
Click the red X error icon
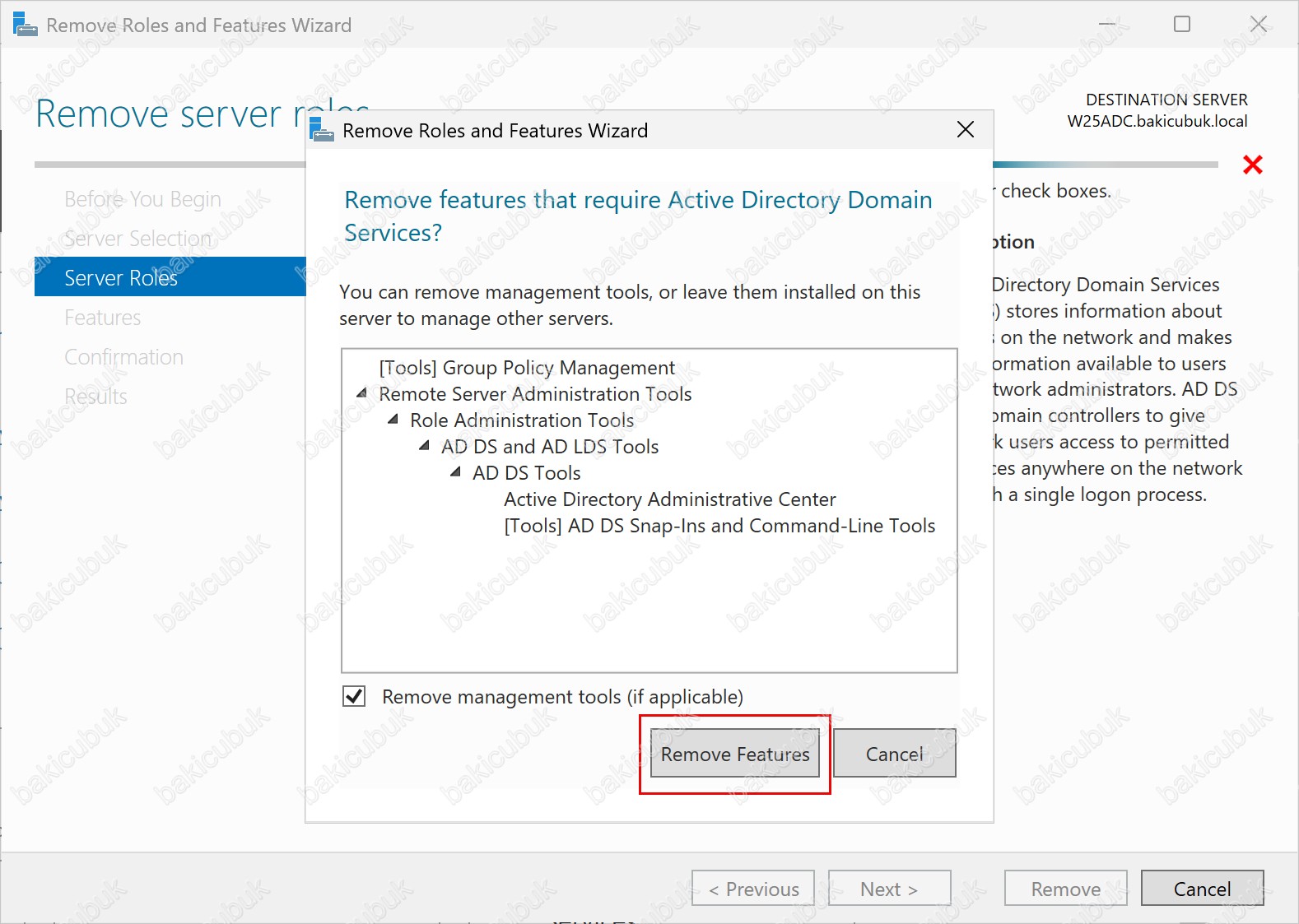tap(1252, 165)
